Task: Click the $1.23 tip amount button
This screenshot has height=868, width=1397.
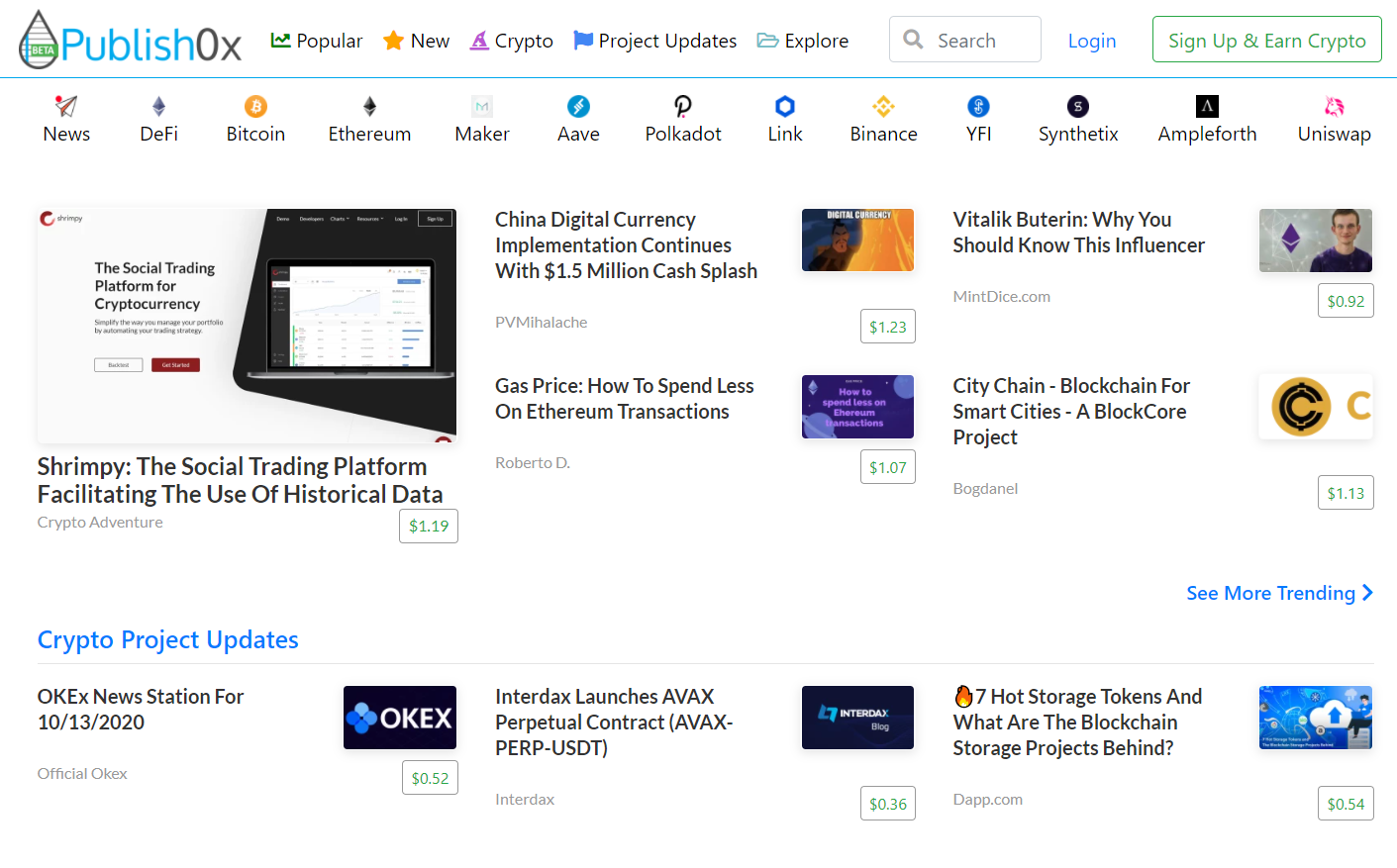Action: tap(887, 327)
